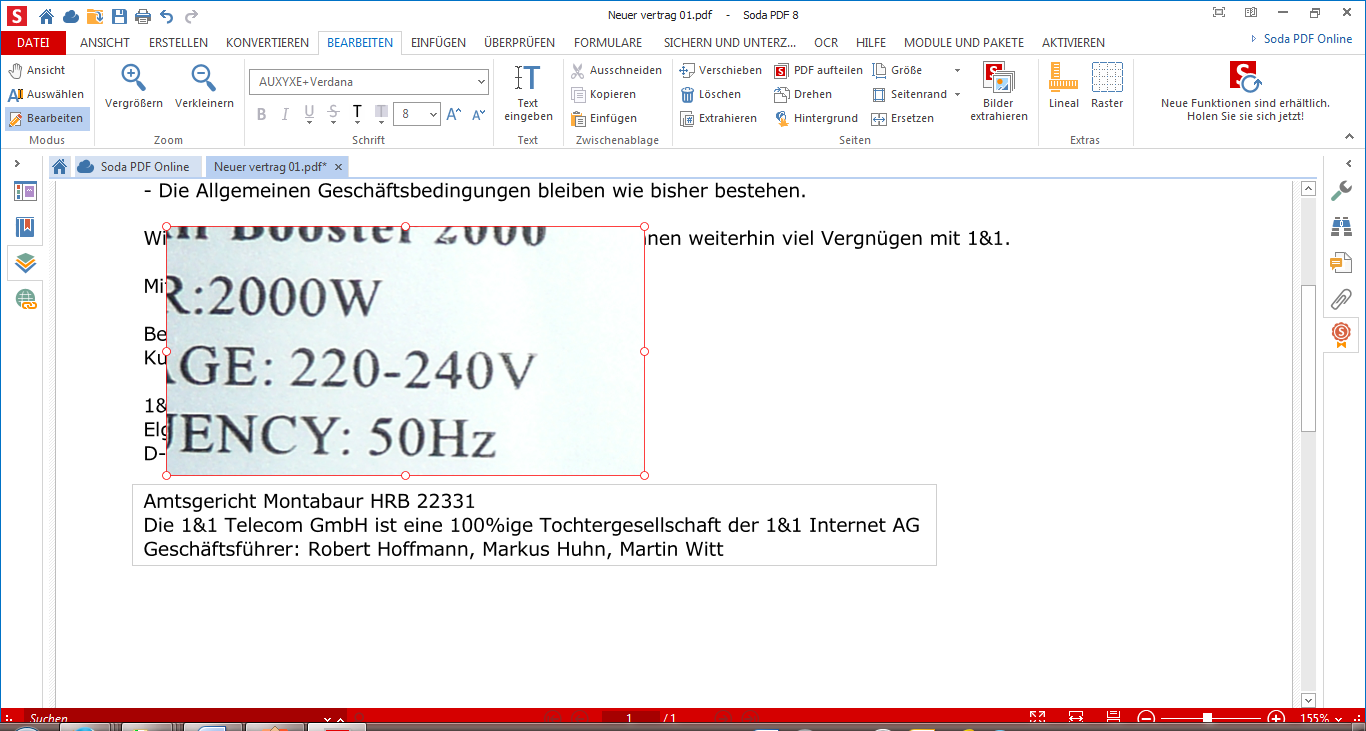Close the Neuer vertrag 01.pdf tab

338,167
